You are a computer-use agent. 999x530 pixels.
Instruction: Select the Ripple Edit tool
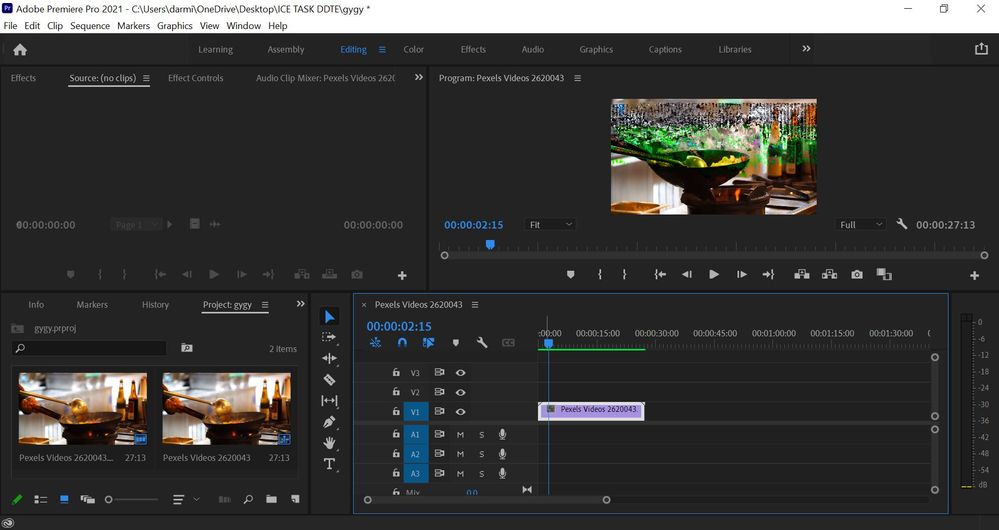coord(330,359)
